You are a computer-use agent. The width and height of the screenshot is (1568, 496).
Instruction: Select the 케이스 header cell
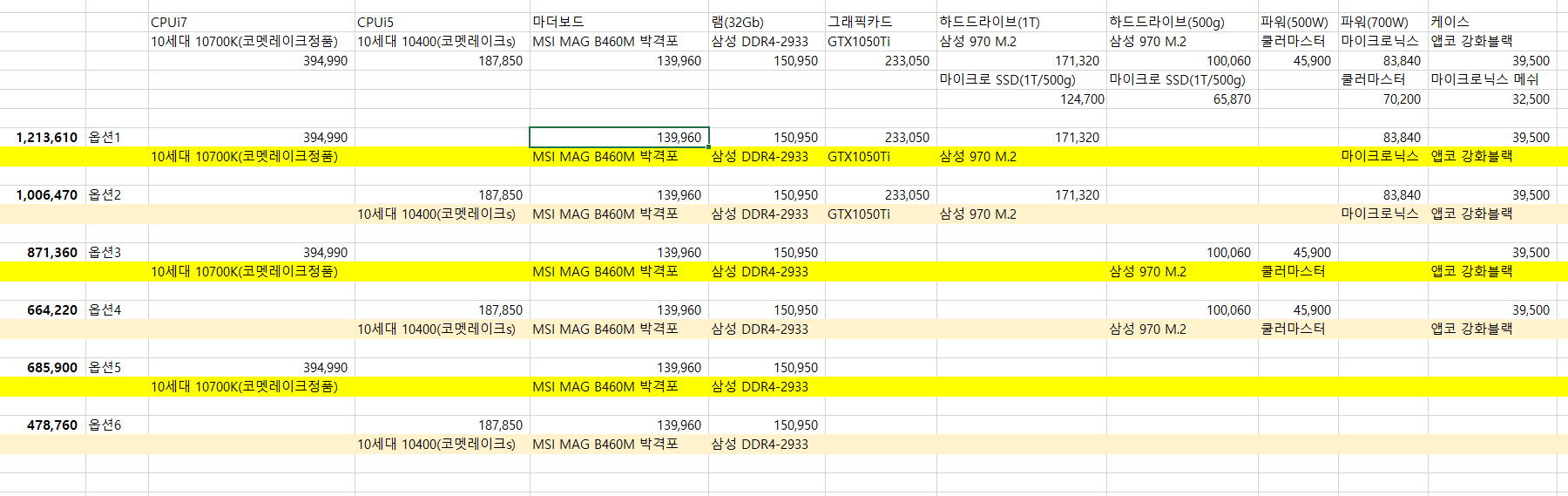[1492, 22]
